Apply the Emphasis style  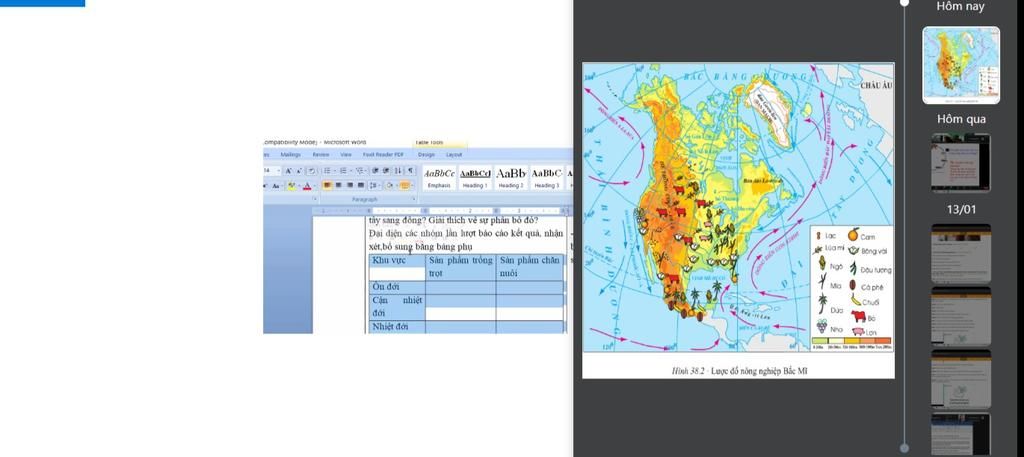(439, 178)
